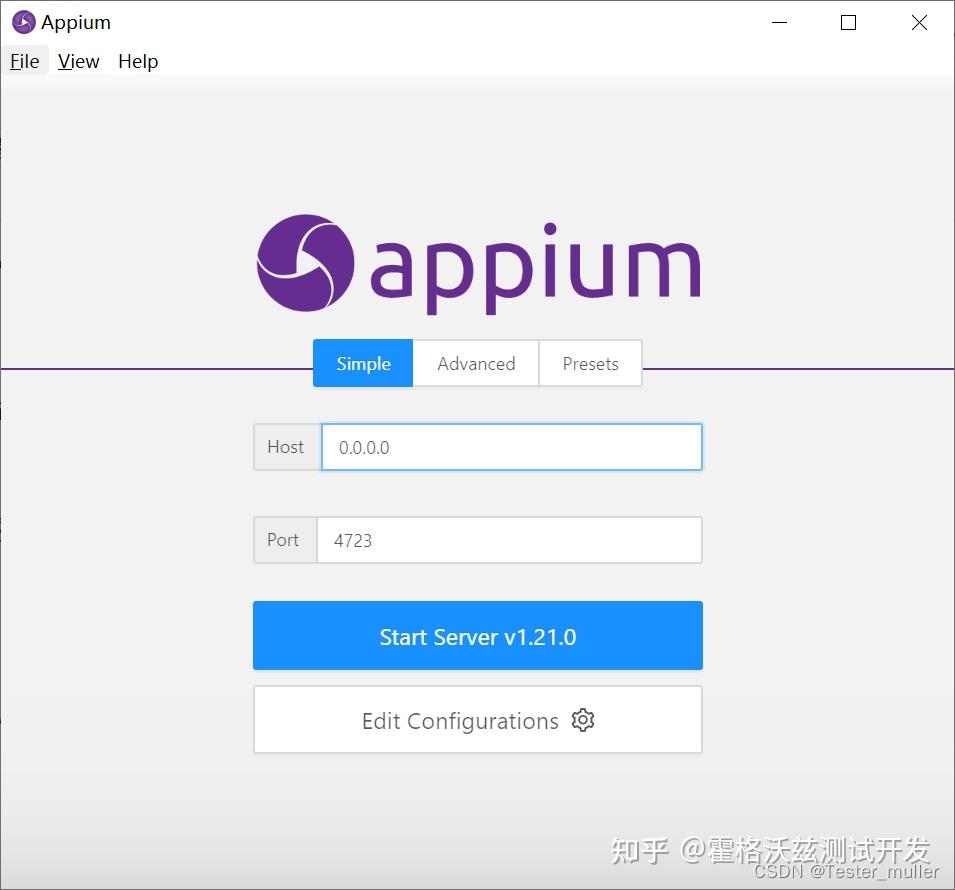The image size is (955, 890).
Task: Switch to the Presets tab
Action: pyautogui.click(x=590, y=363)
